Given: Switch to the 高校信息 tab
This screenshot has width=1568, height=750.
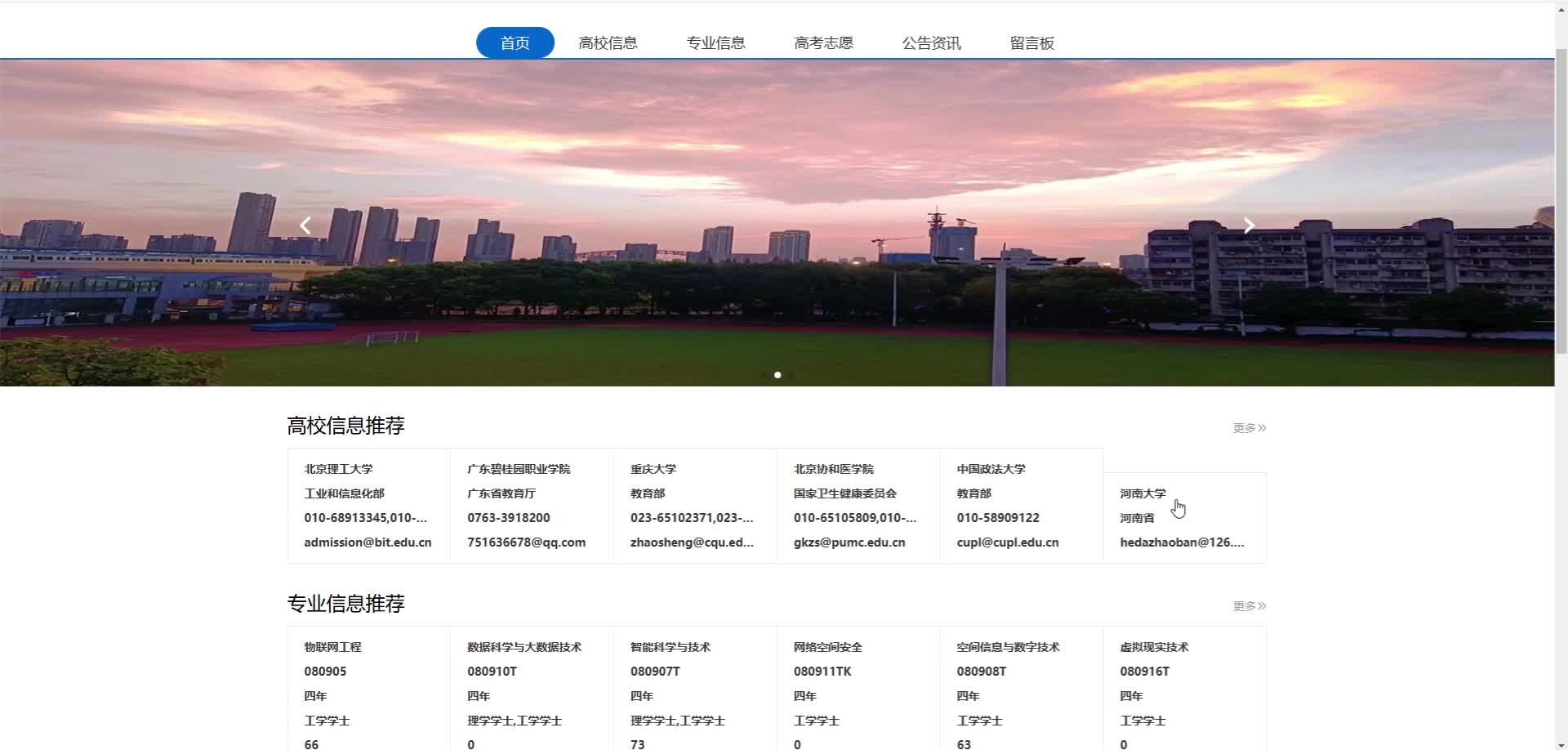Looking at the screenshot, I should 608,42.
